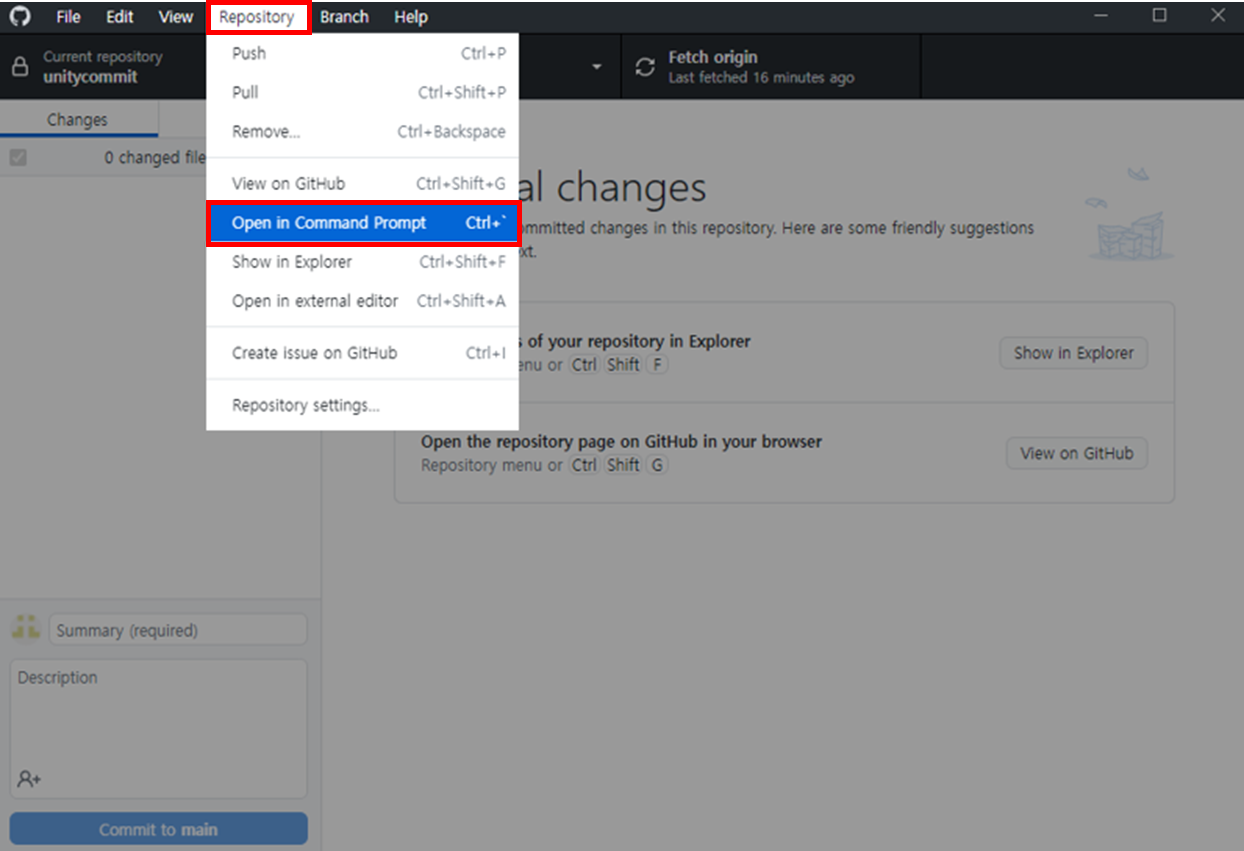Click the Show in Explorer button

(1073, 353)
